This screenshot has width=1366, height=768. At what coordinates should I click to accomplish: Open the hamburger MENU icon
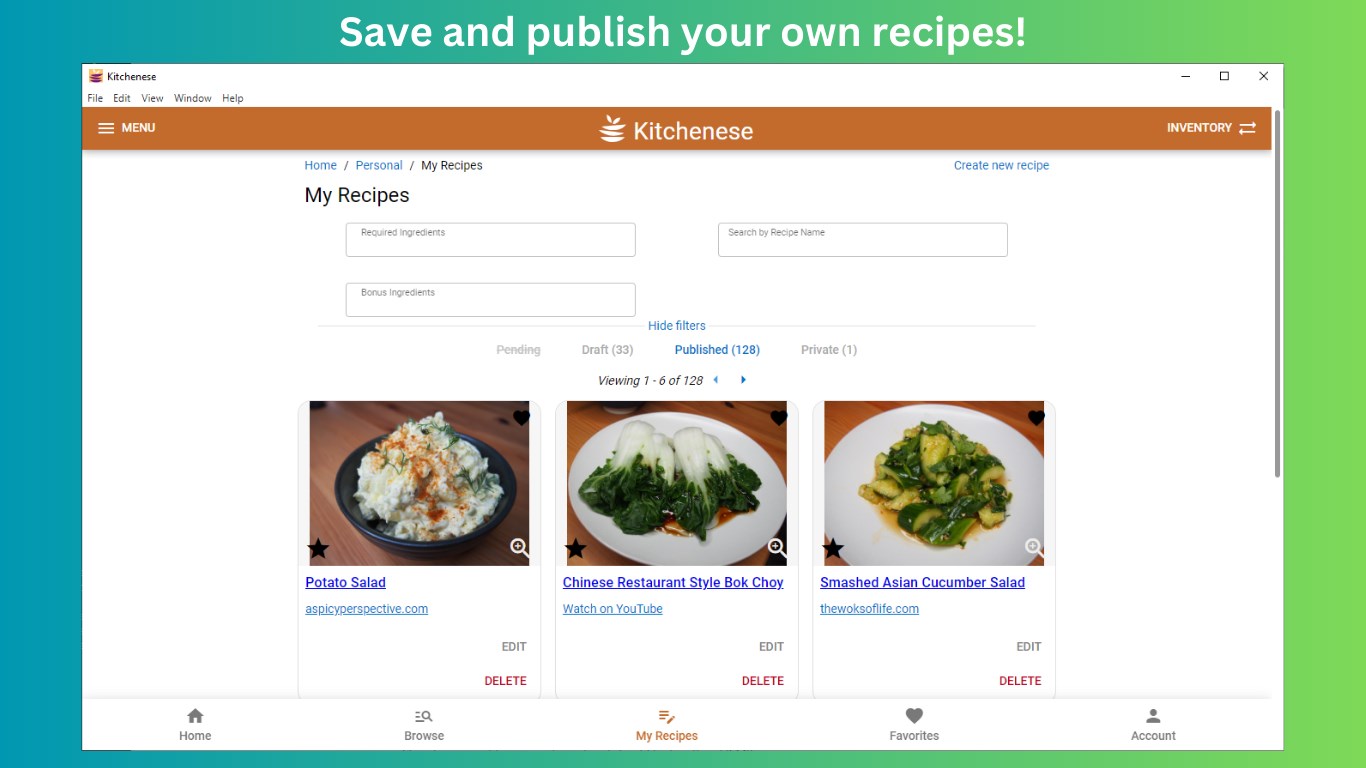106,128
